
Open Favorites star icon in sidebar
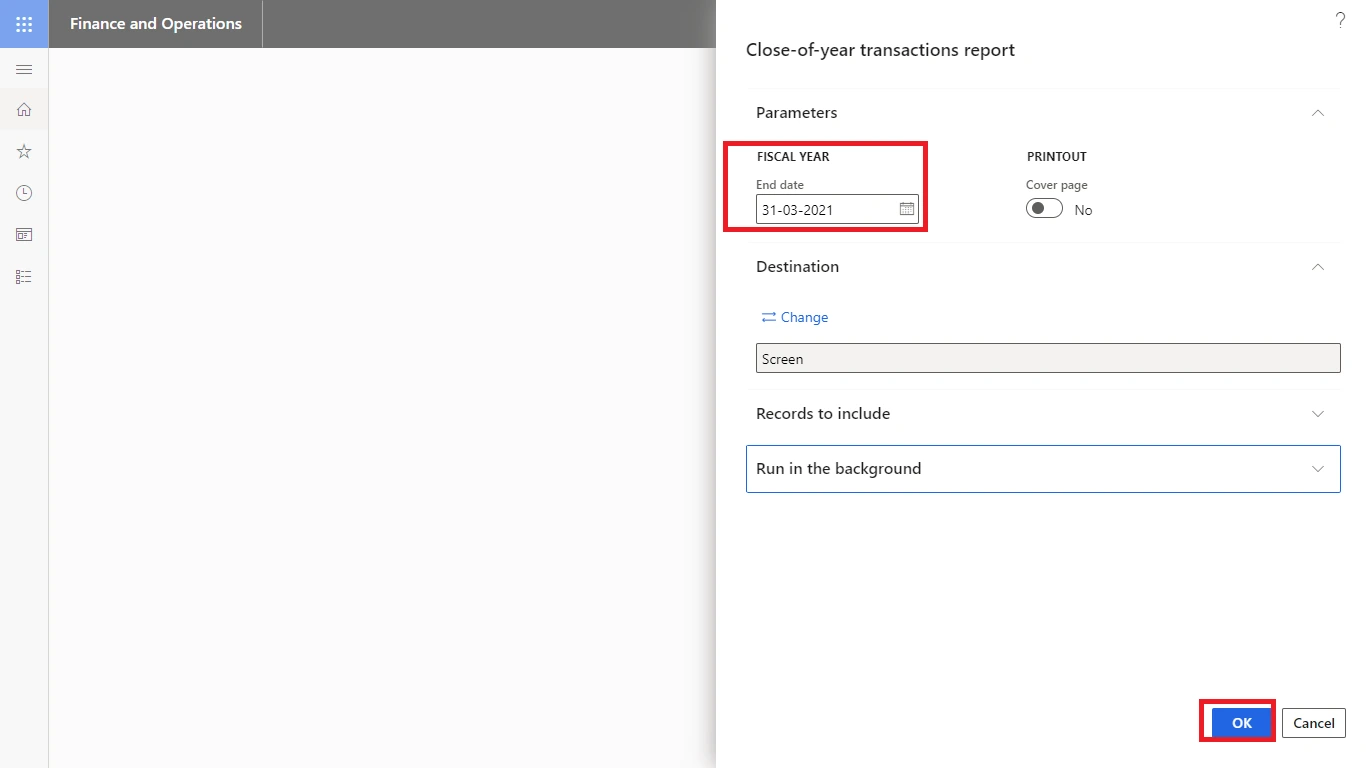coord(24,152)
